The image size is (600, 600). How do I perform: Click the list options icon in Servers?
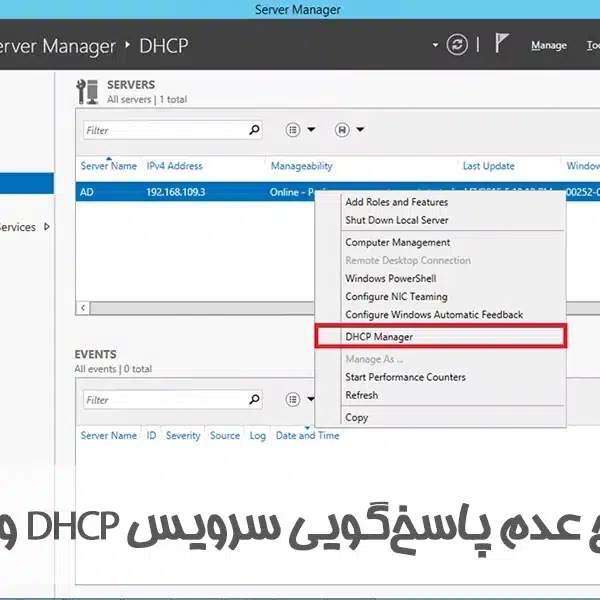point(293,130)
